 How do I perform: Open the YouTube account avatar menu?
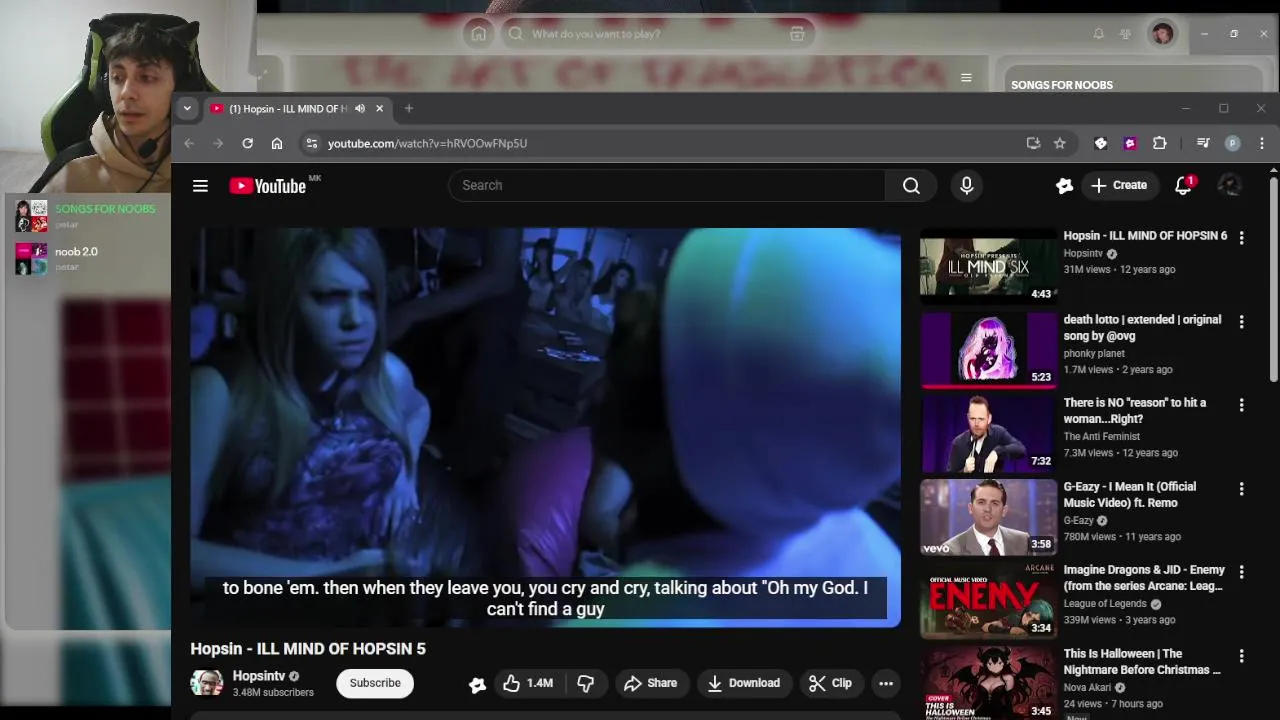1230,185
